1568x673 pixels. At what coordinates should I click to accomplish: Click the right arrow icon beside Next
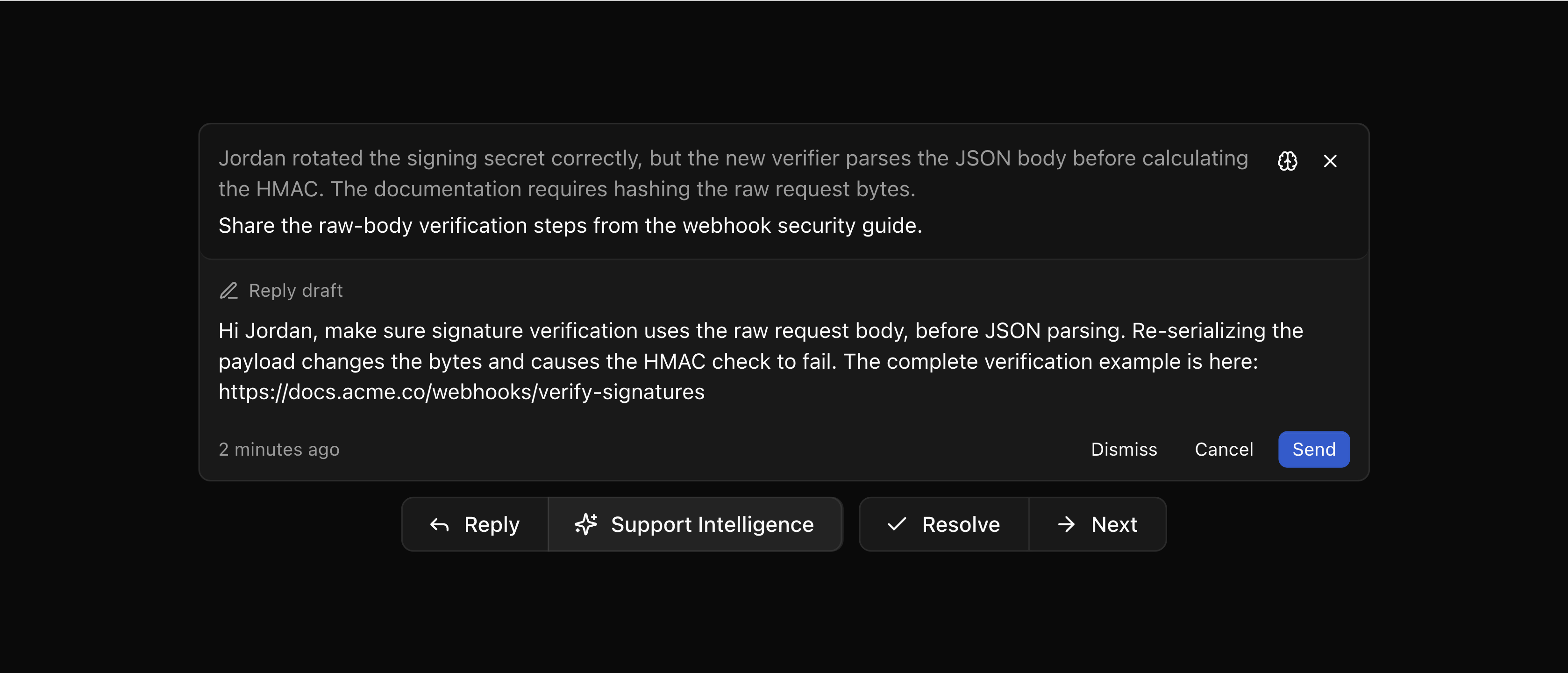1066,524
